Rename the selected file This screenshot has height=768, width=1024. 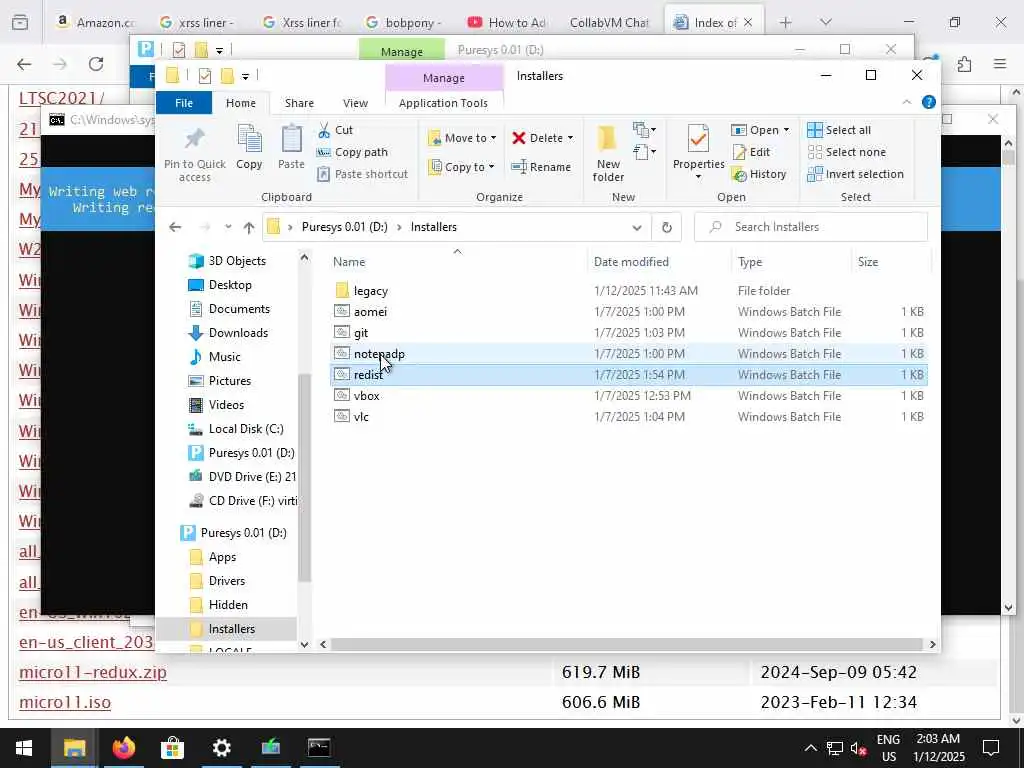(x=541, y=167)
